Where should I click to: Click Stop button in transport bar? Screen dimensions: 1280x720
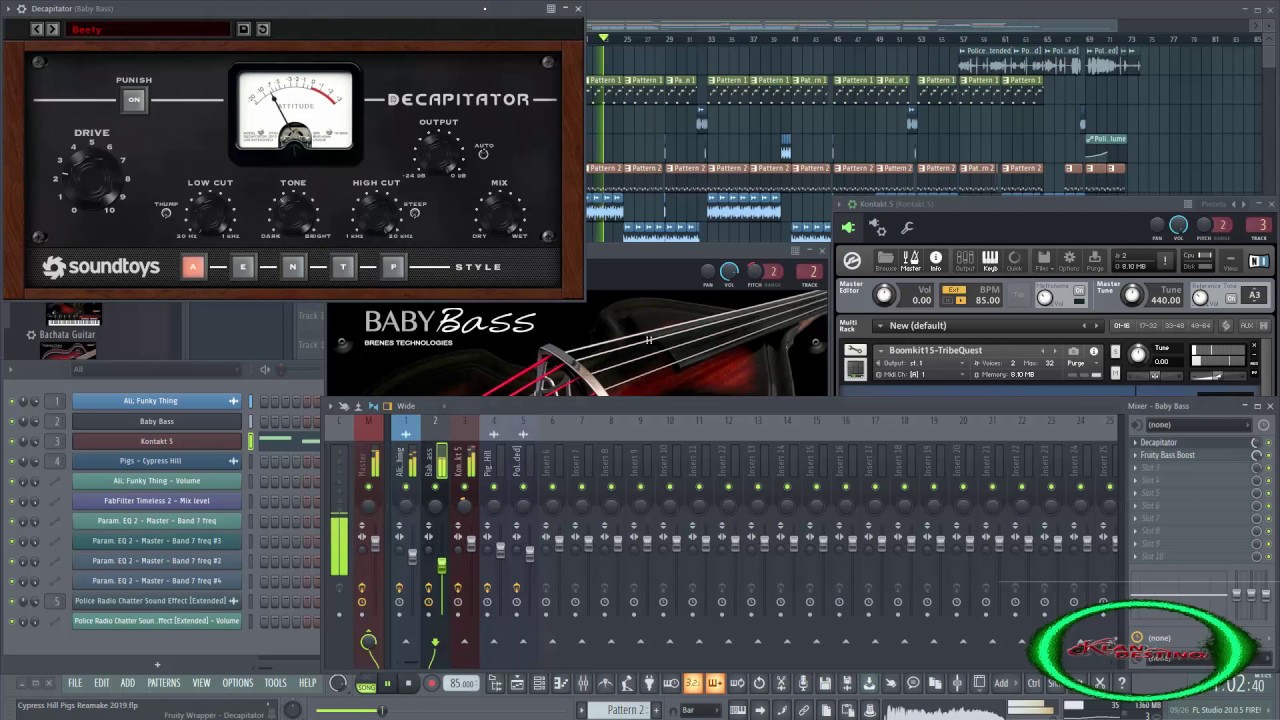[x=409, y=684]
